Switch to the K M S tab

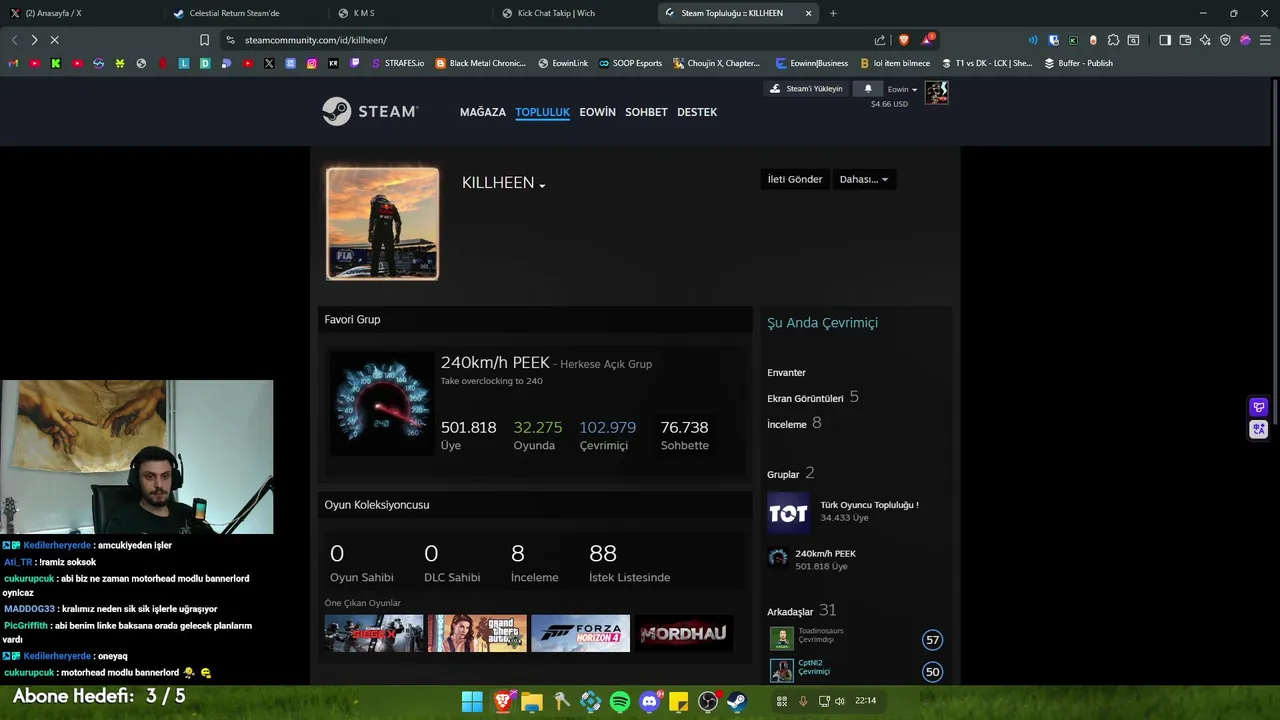pyautogui.click(x=410, y=13)
